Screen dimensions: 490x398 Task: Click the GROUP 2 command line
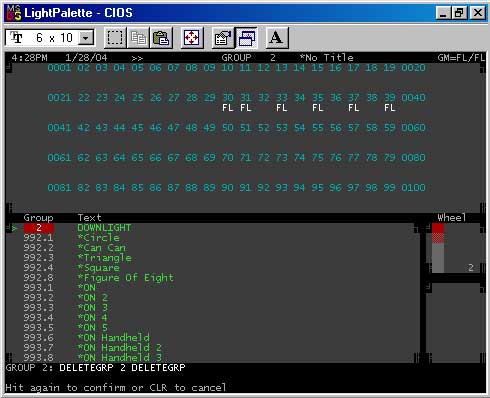point(95,368)
